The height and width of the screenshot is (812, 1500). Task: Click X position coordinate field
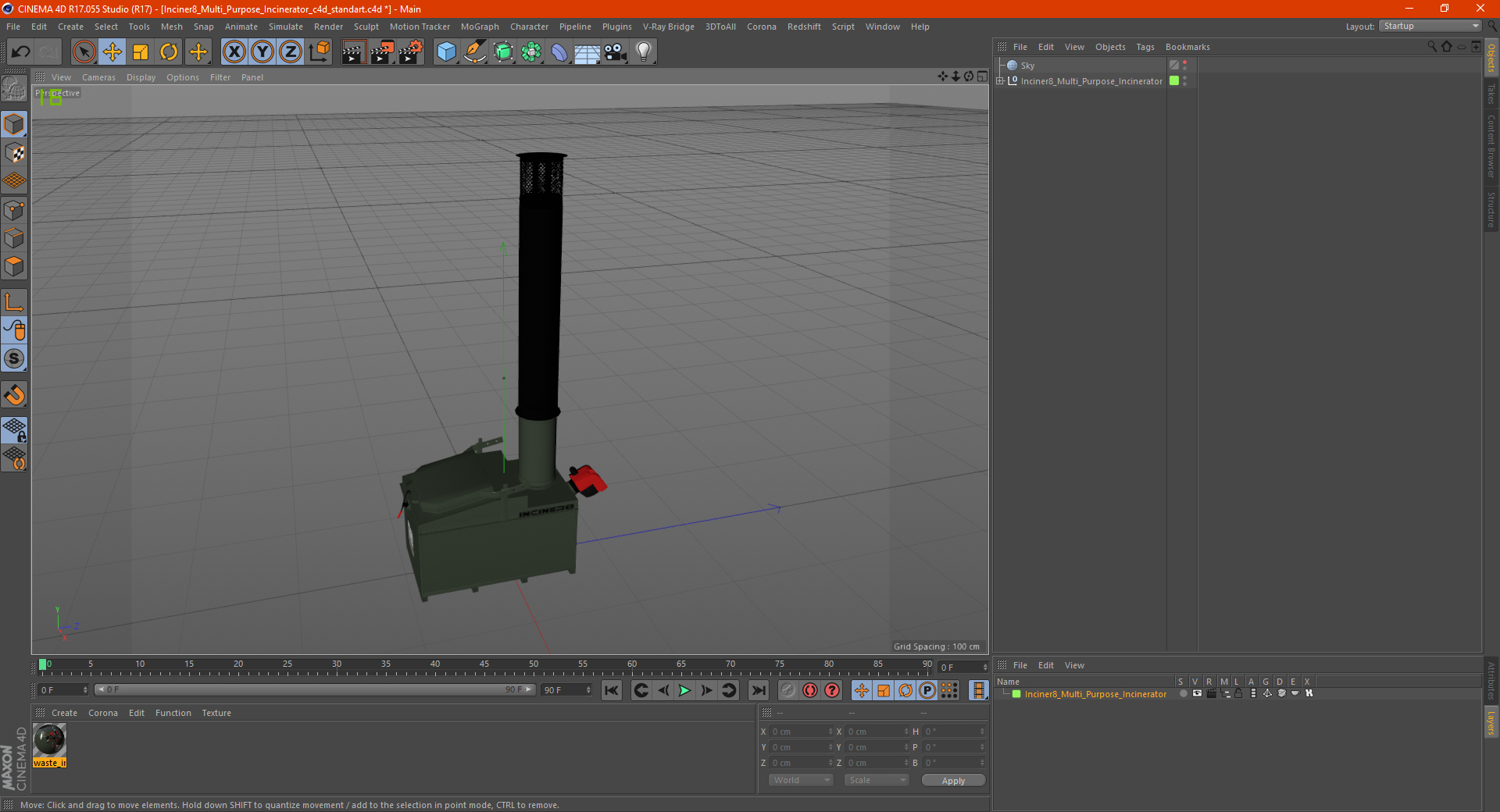point(801,732)
